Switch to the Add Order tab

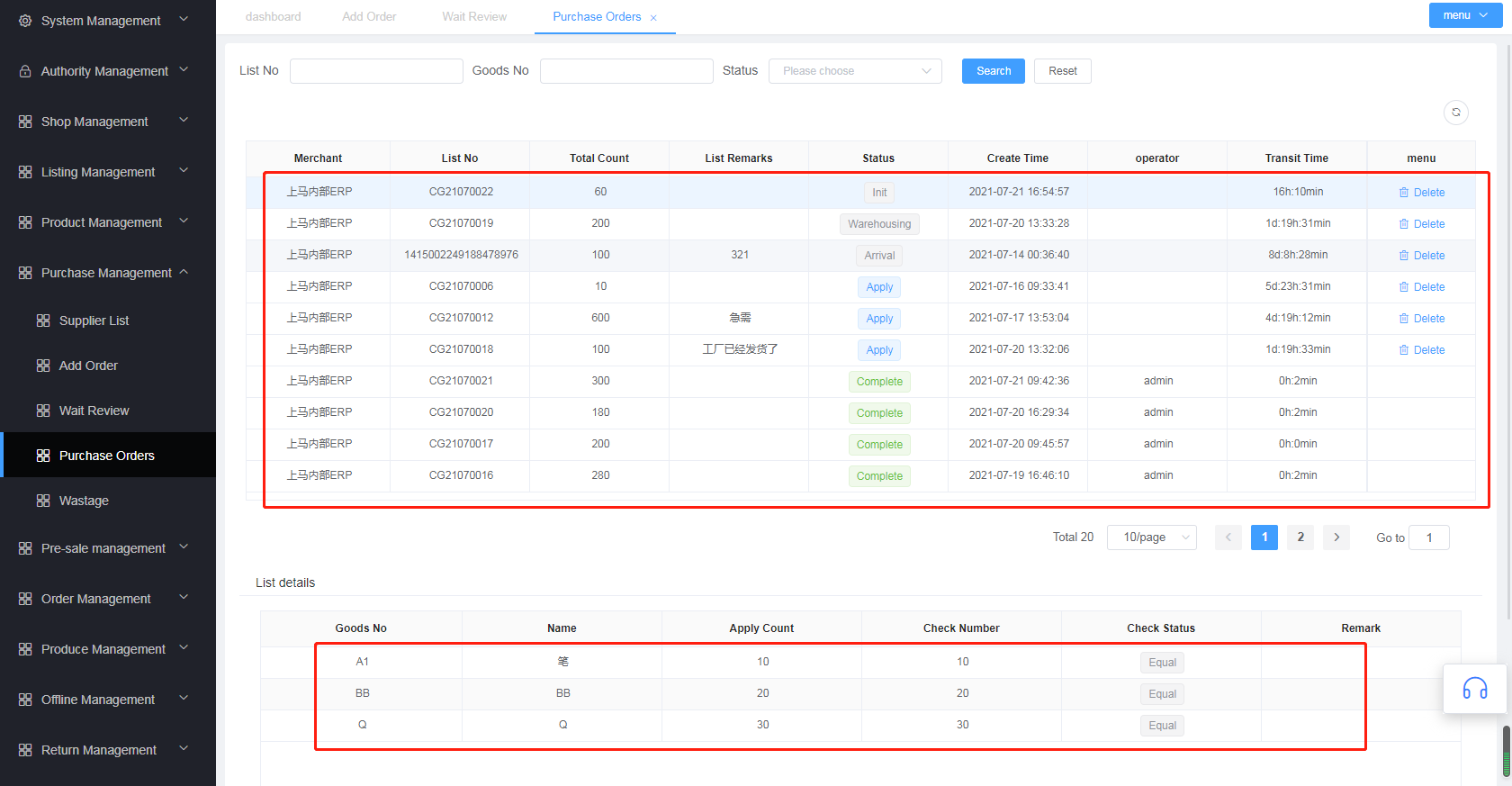click(x=369, y=17)
